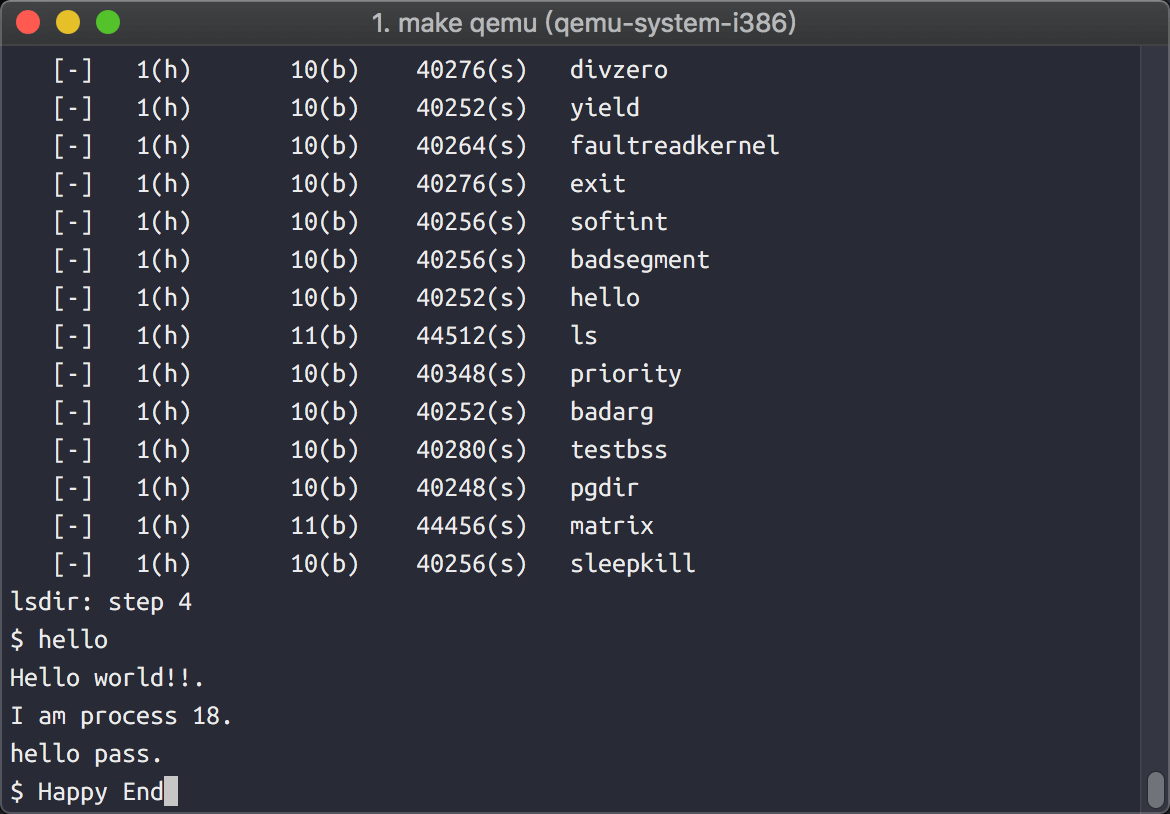Click the 'Hello world!!.' output line

point(107,678)
